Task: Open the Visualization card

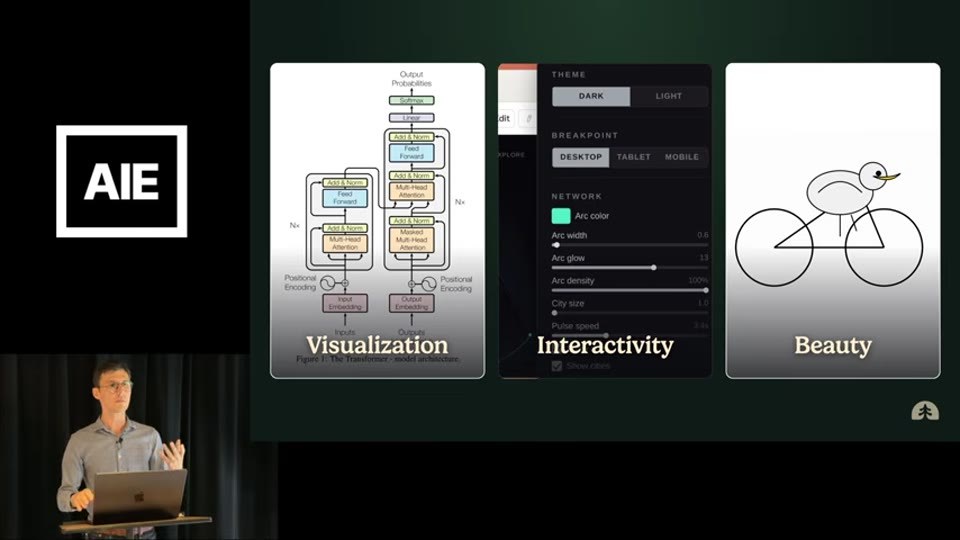Action: click(x=377, y=220)
